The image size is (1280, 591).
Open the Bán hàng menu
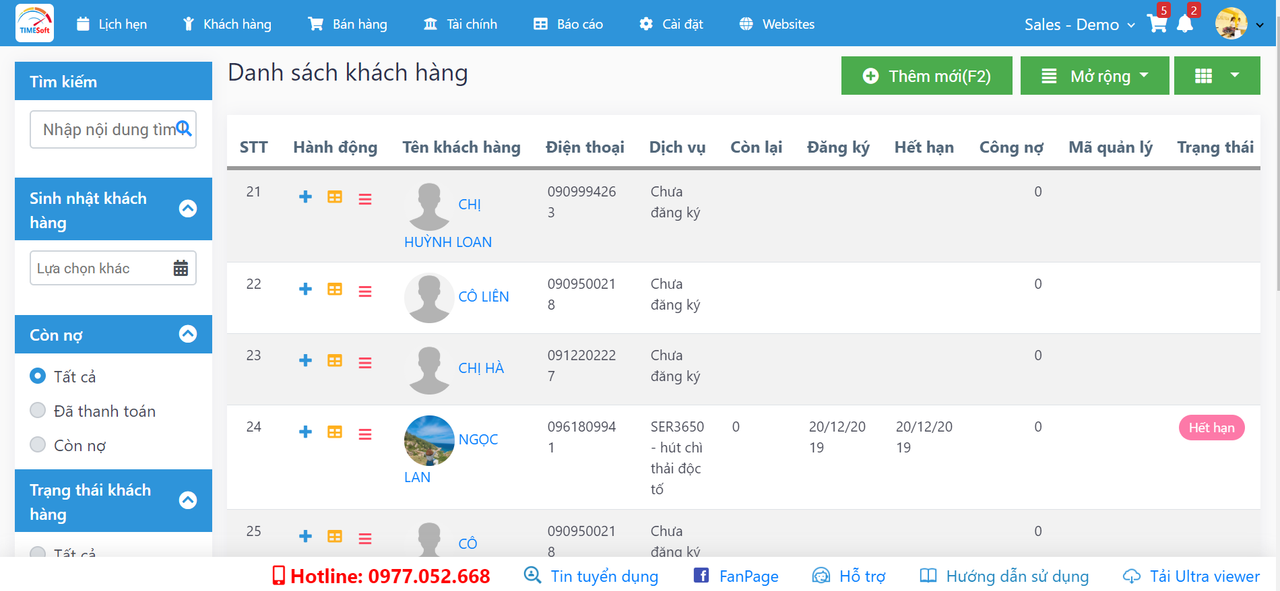pos(347,24)
